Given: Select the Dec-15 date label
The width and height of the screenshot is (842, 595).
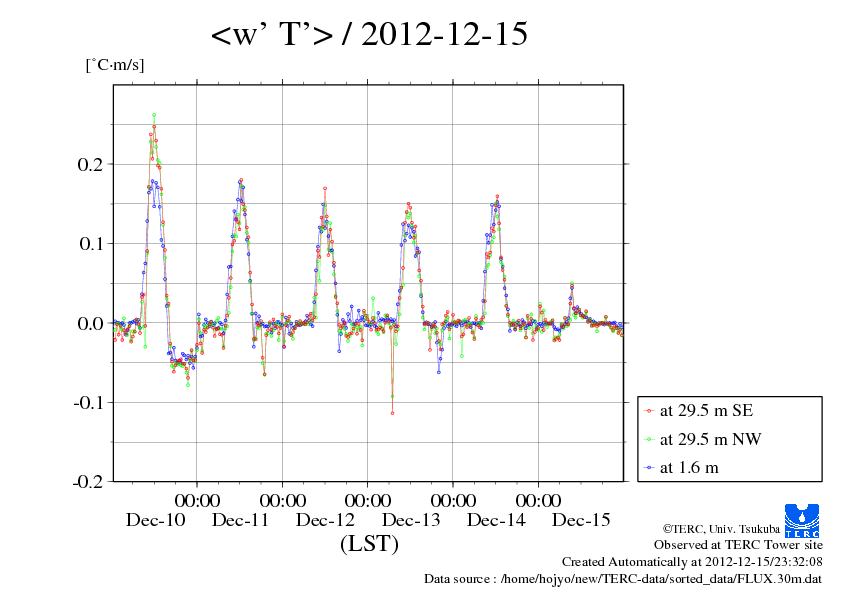Looking at the screenshot, I should [x=581, y=520].
